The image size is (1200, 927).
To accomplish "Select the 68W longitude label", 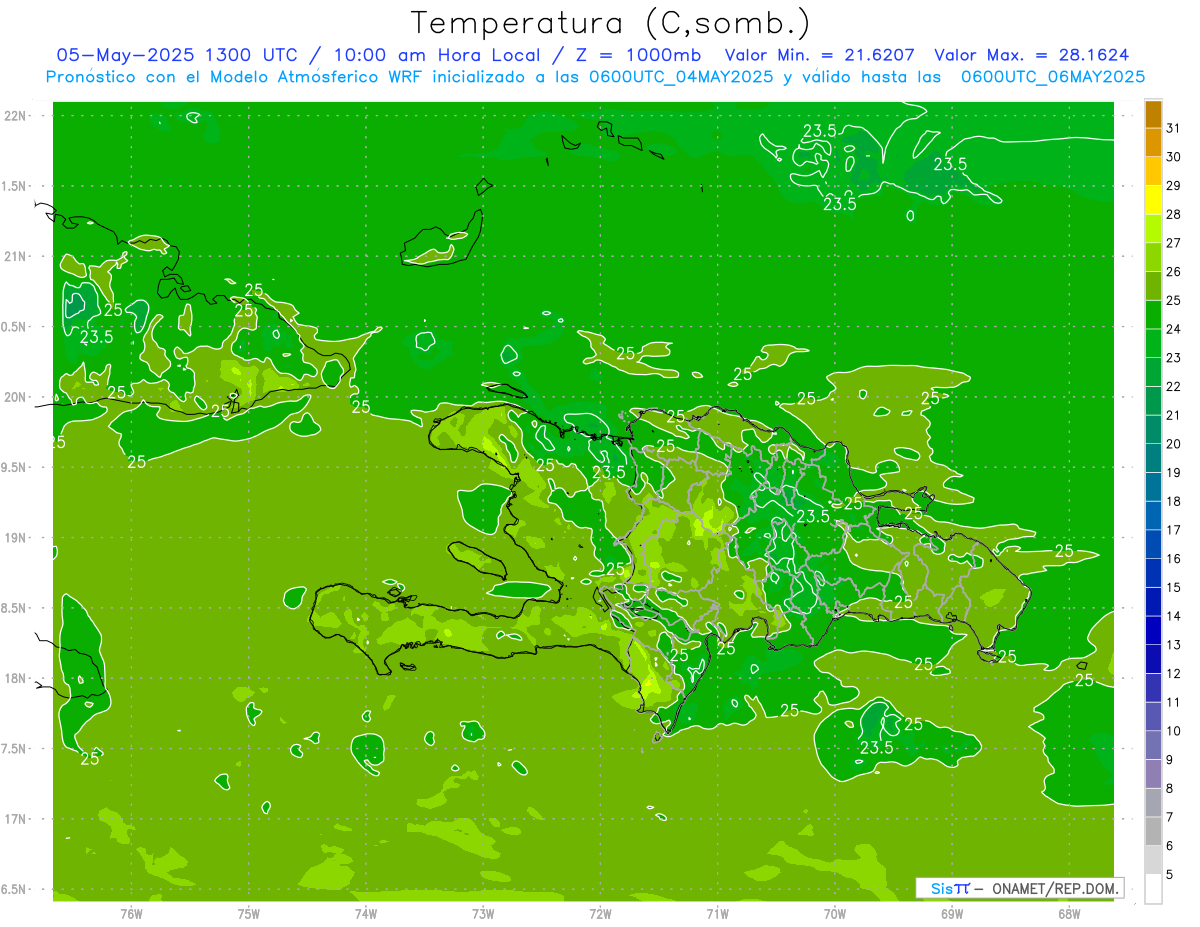I will tap(1069, 914).
